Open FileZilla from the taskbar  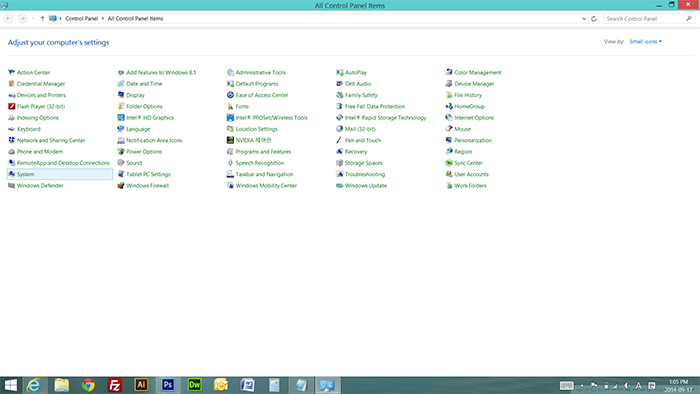coord(115,385)
